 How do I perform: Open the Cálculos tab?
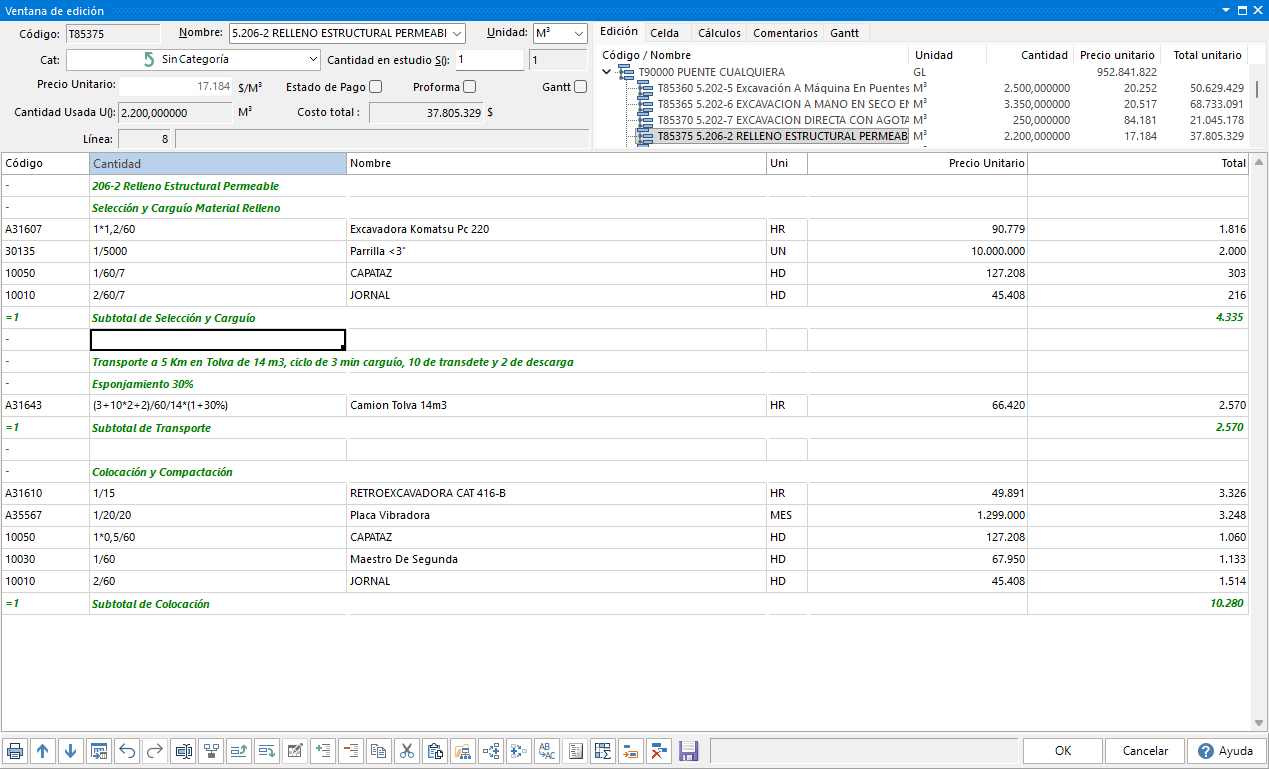point(719,33)
